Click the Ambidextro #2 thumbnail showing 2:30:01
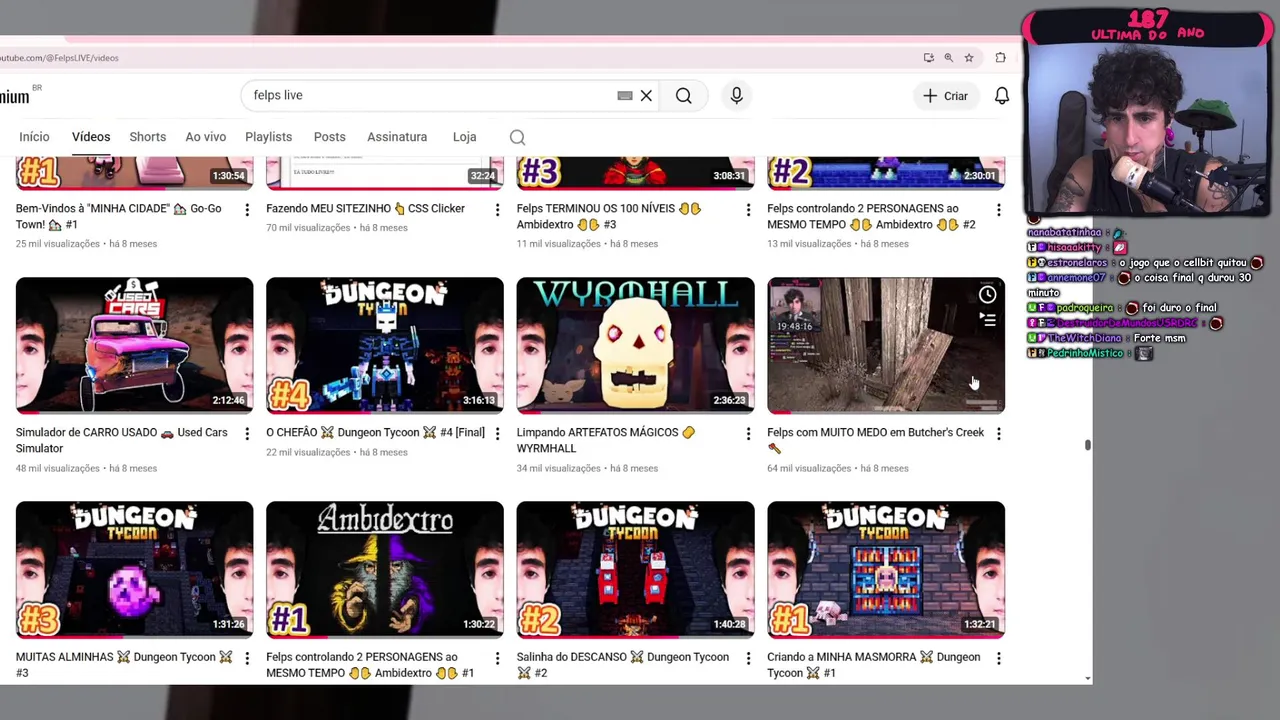This screenshot has height=720, width=1280. tap(885, 173)
